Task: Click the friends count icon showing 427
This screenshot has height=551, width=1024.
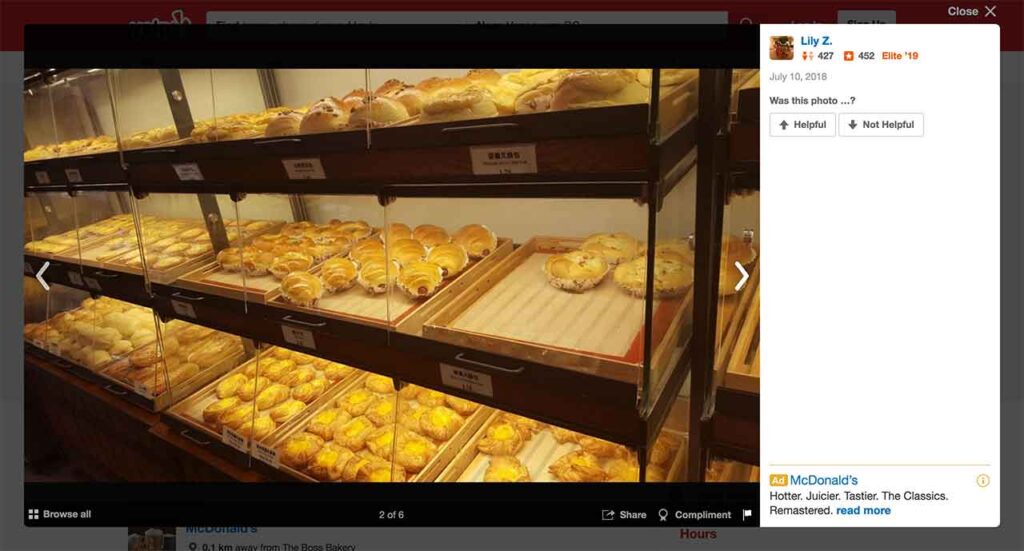Action: pos(808,56)
